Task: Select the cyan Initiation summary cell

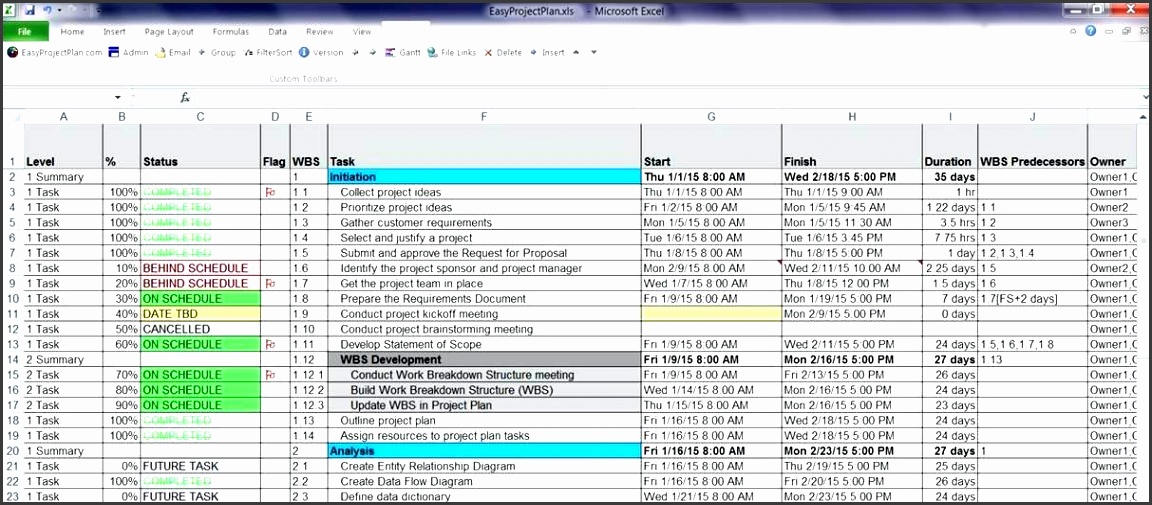Action: [x=483, y=177]
